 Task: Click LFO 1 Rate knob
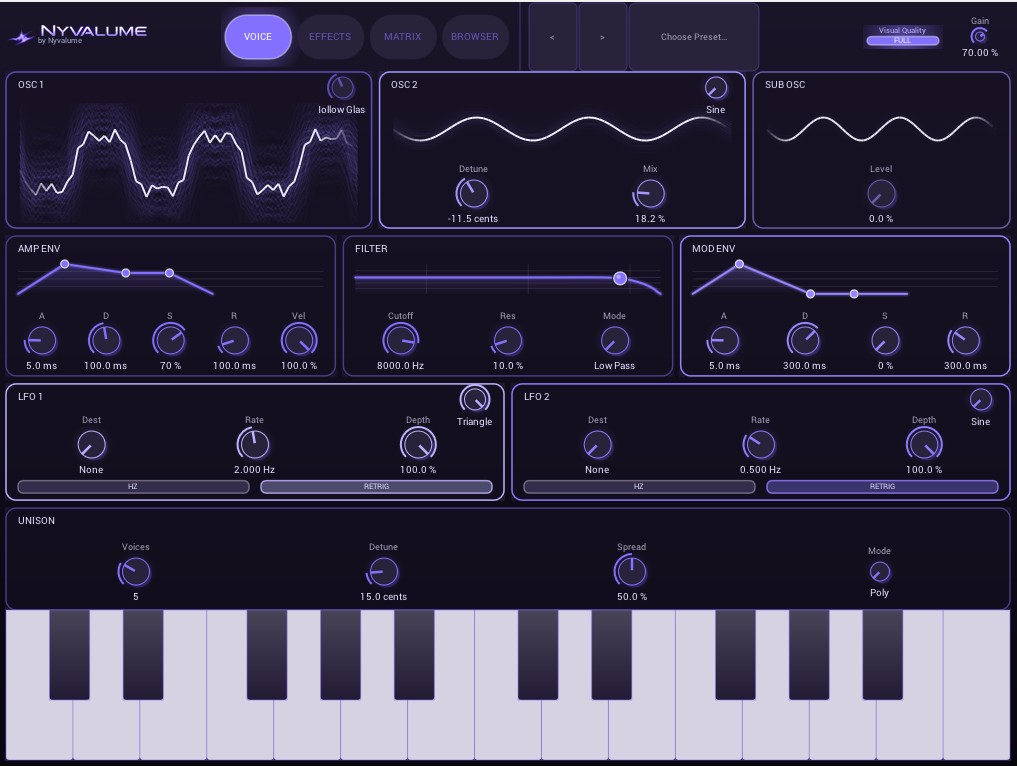pos(254,444)
